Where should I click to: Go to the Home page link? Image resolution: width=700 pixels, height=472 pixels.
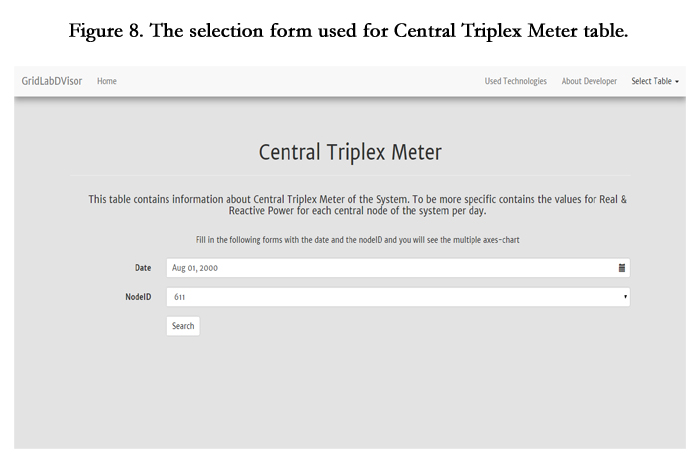tap(107, 81)
